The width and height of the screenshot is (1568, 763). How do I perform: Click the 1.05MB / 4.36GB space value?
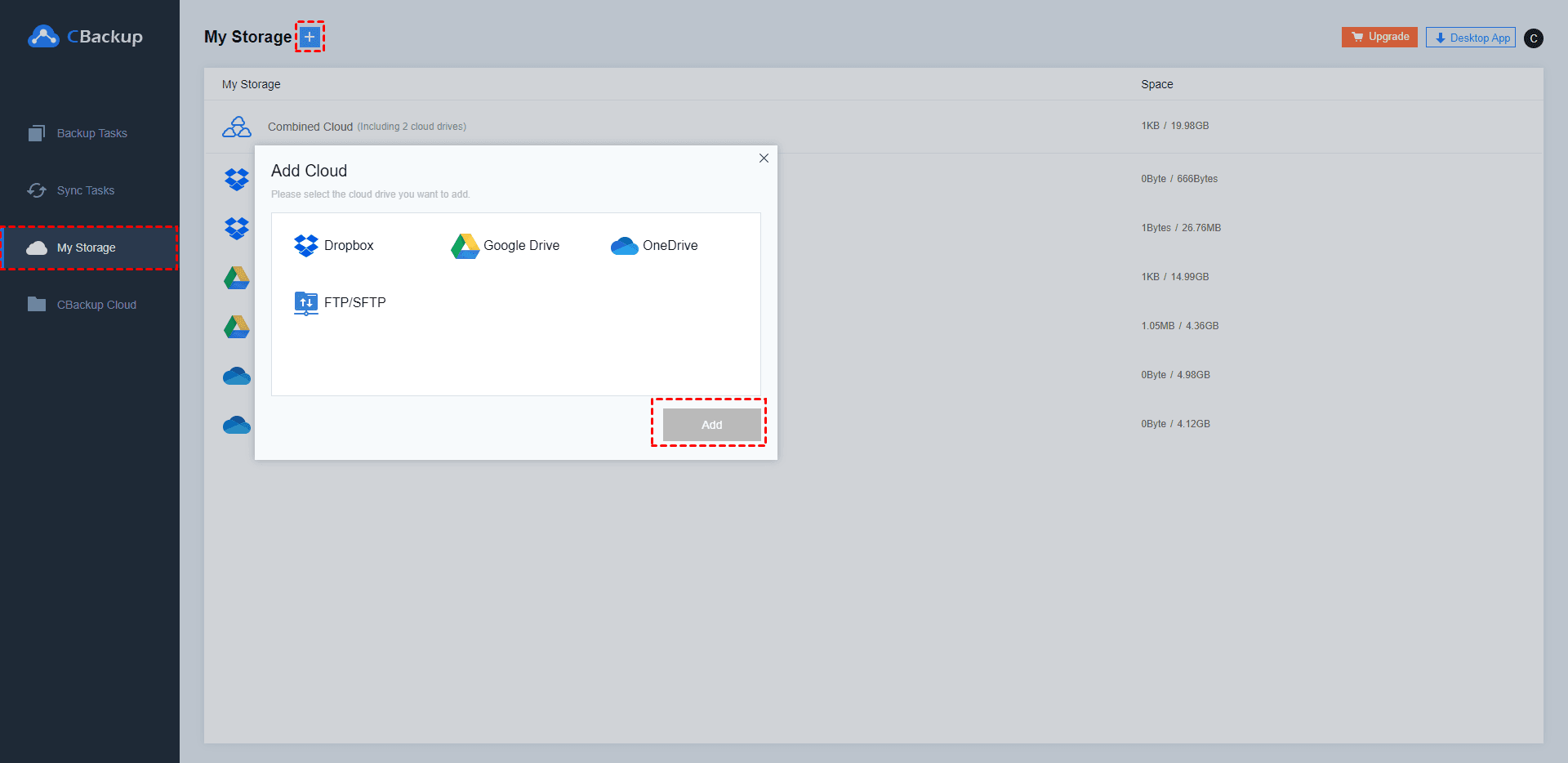1180,326
